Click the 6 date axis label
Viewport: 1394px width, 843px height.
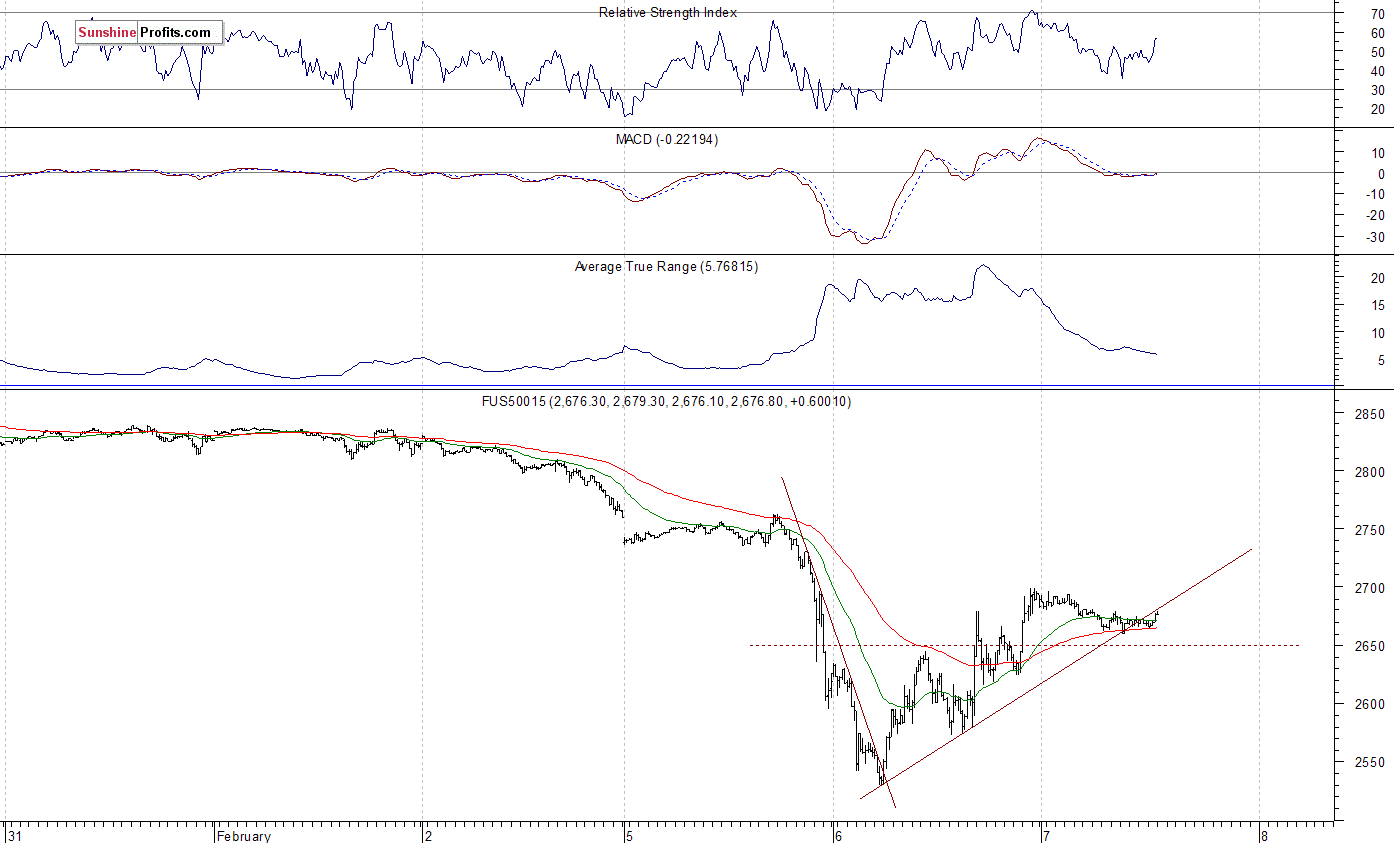tap(838, 835)
